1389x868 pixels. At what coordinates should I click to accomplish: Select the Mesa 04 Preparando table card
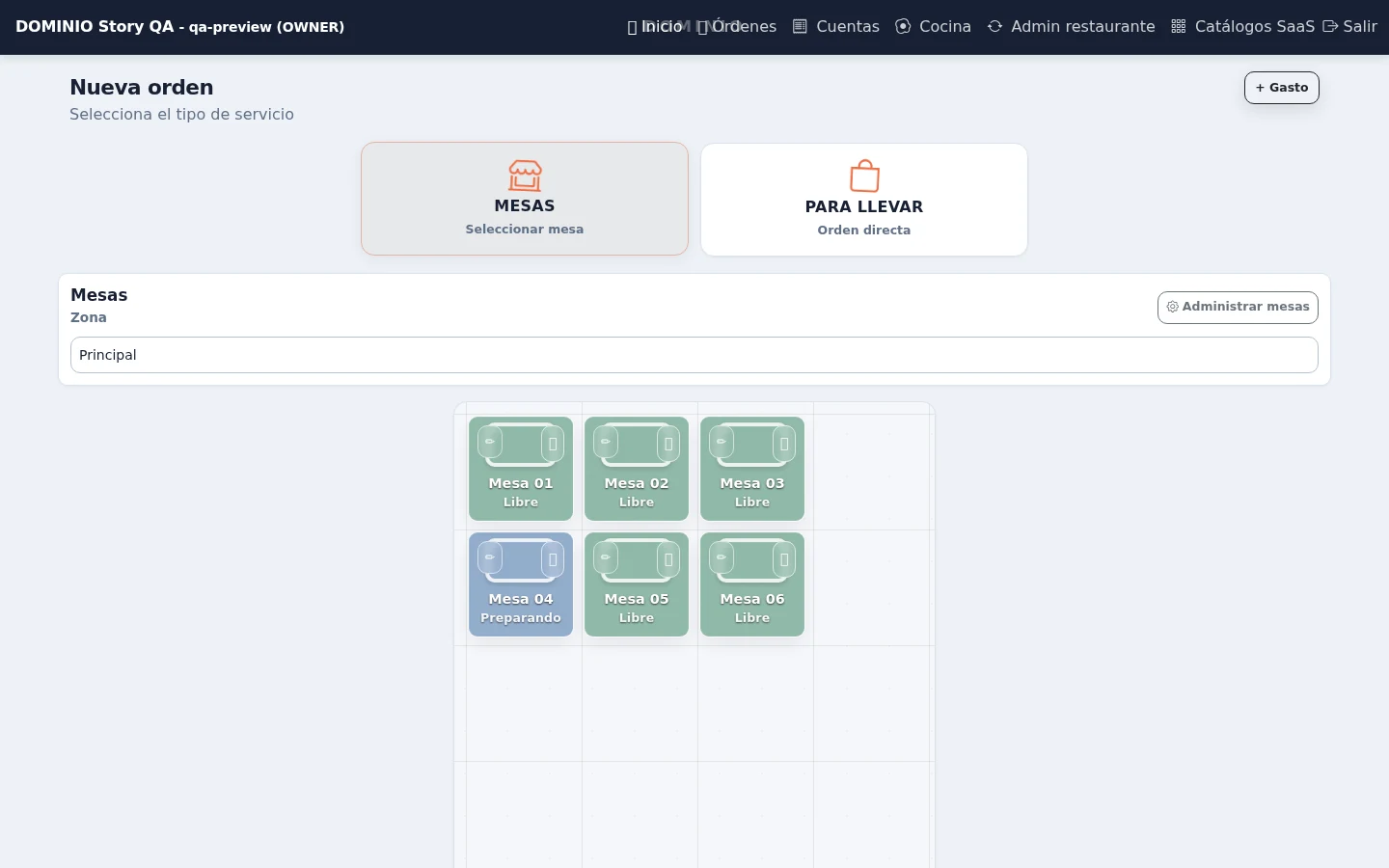(x=521, y=584)
